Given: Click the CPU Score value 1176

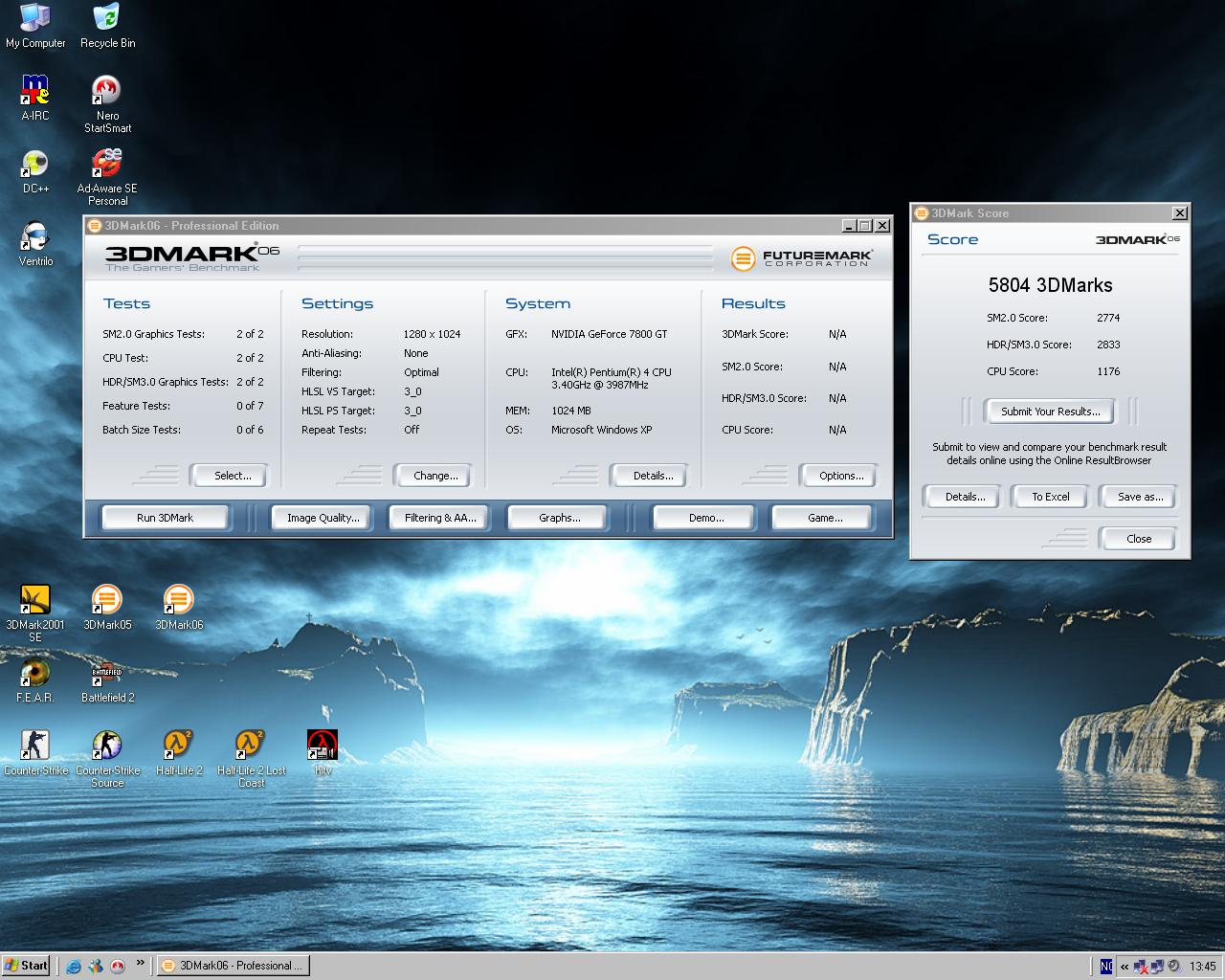Looking at the screenshot, I should (1108, 371).
